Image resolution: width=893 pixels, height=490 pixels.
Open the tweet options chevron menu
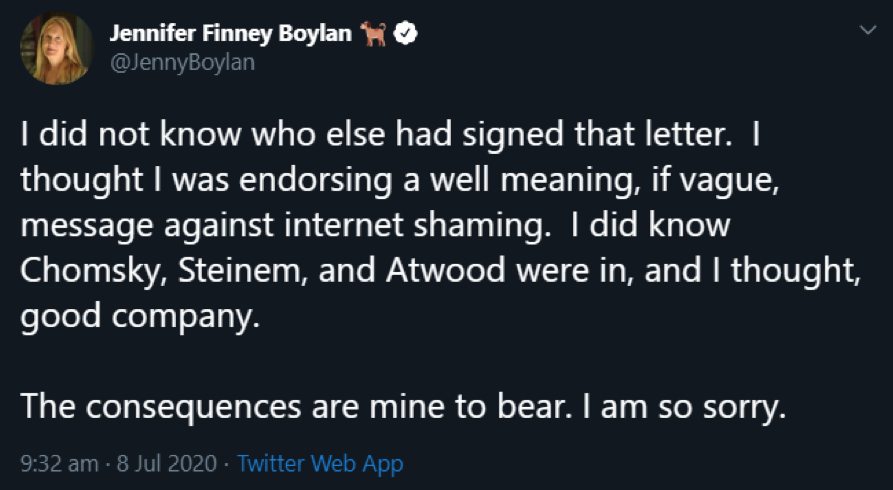tap(866, 32)
